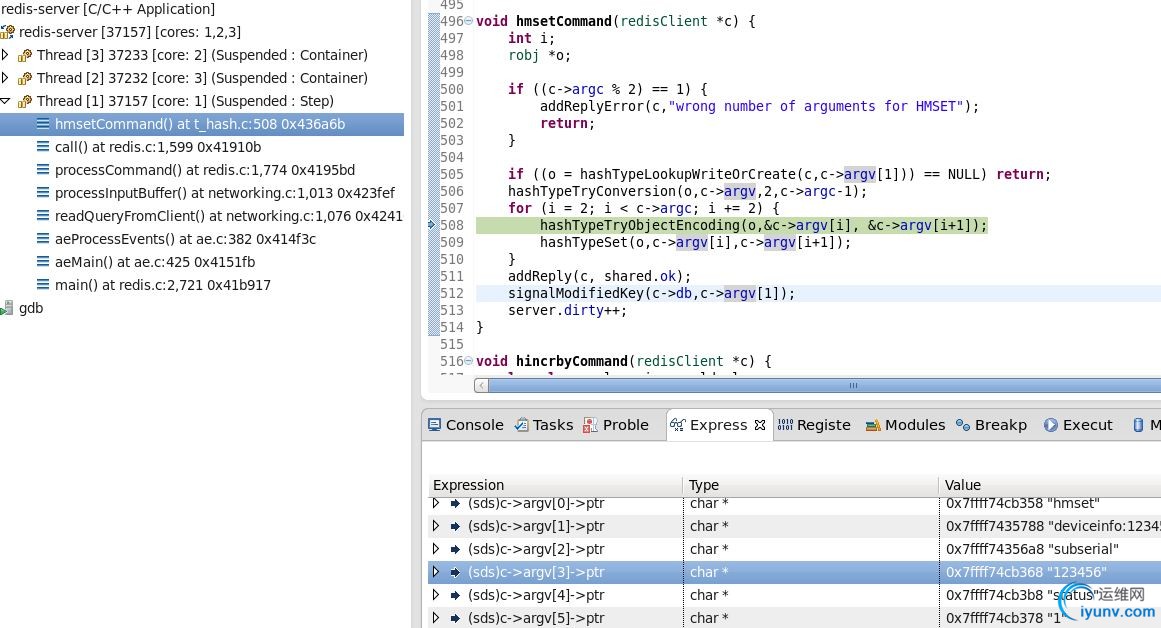Select readQueryFromClient() stack frame
Image resolution: width=1161 pixels, height=628 pixels.
click(228, 216)
